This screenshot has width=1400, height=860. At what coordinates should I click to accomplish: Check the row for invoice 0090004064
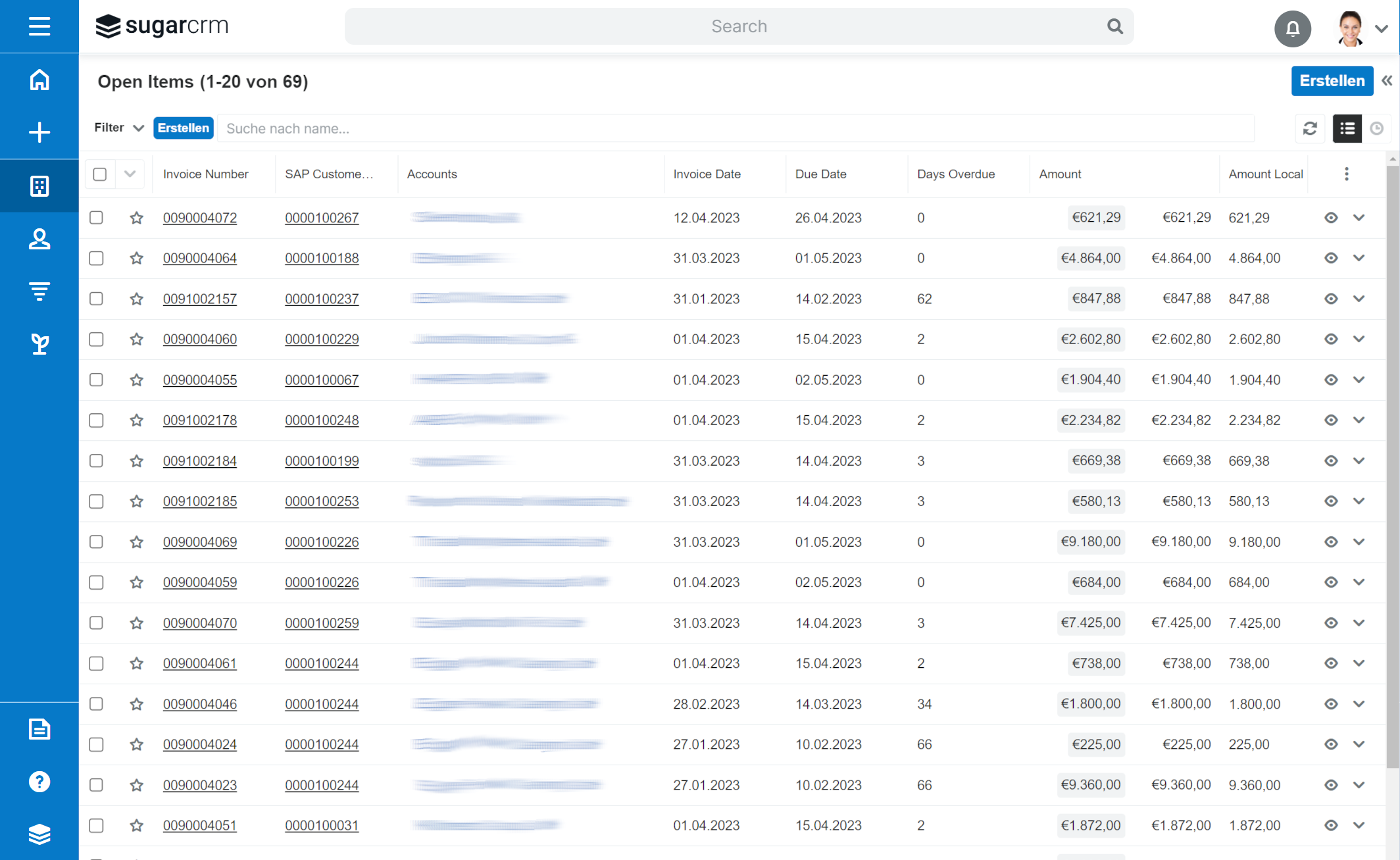coord(96,258)
